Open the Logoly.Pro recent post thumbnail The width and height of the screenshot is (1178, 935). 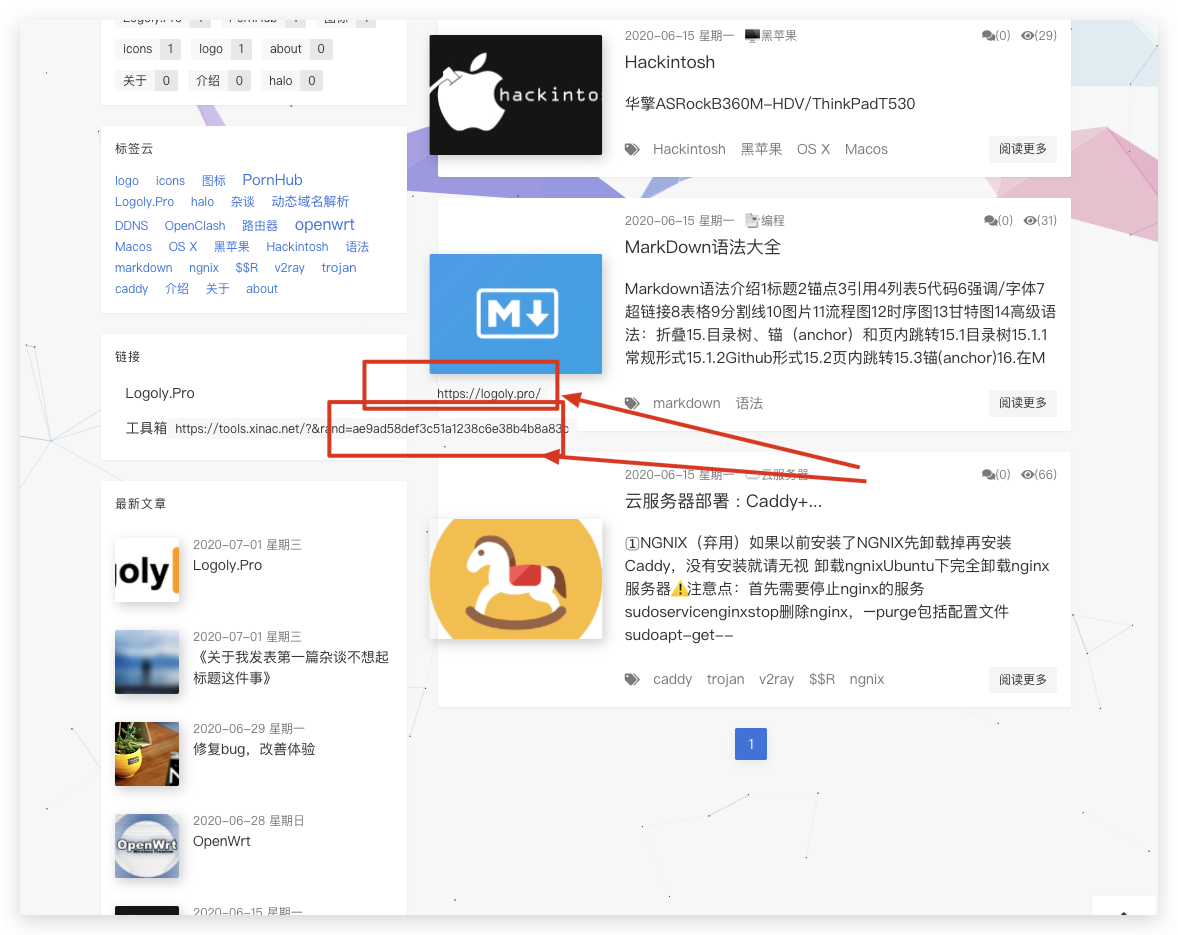coord(147,570)
